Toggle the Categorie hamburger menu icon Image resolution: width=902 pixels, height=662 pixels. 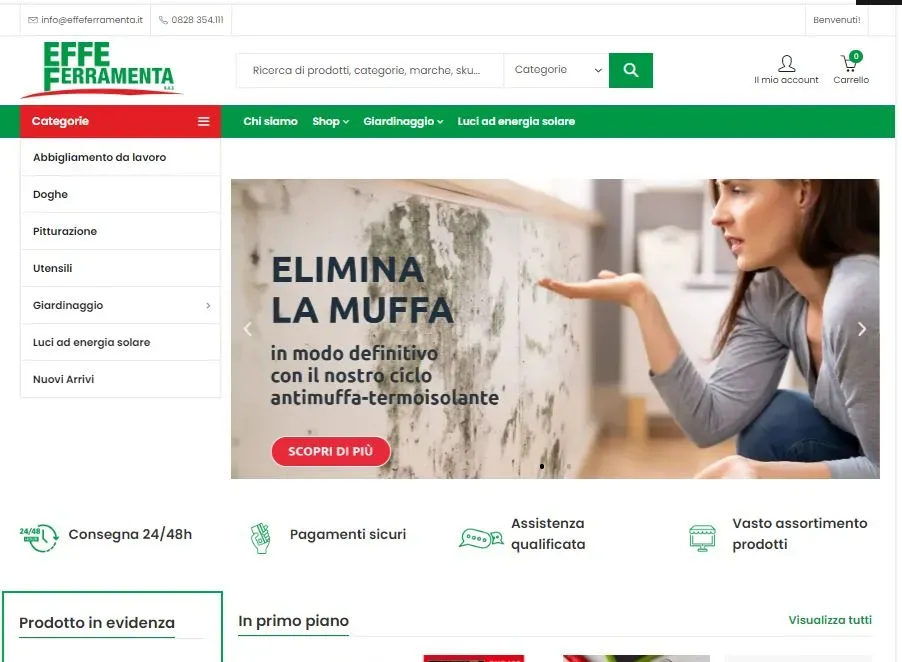(x=204, y=121)
